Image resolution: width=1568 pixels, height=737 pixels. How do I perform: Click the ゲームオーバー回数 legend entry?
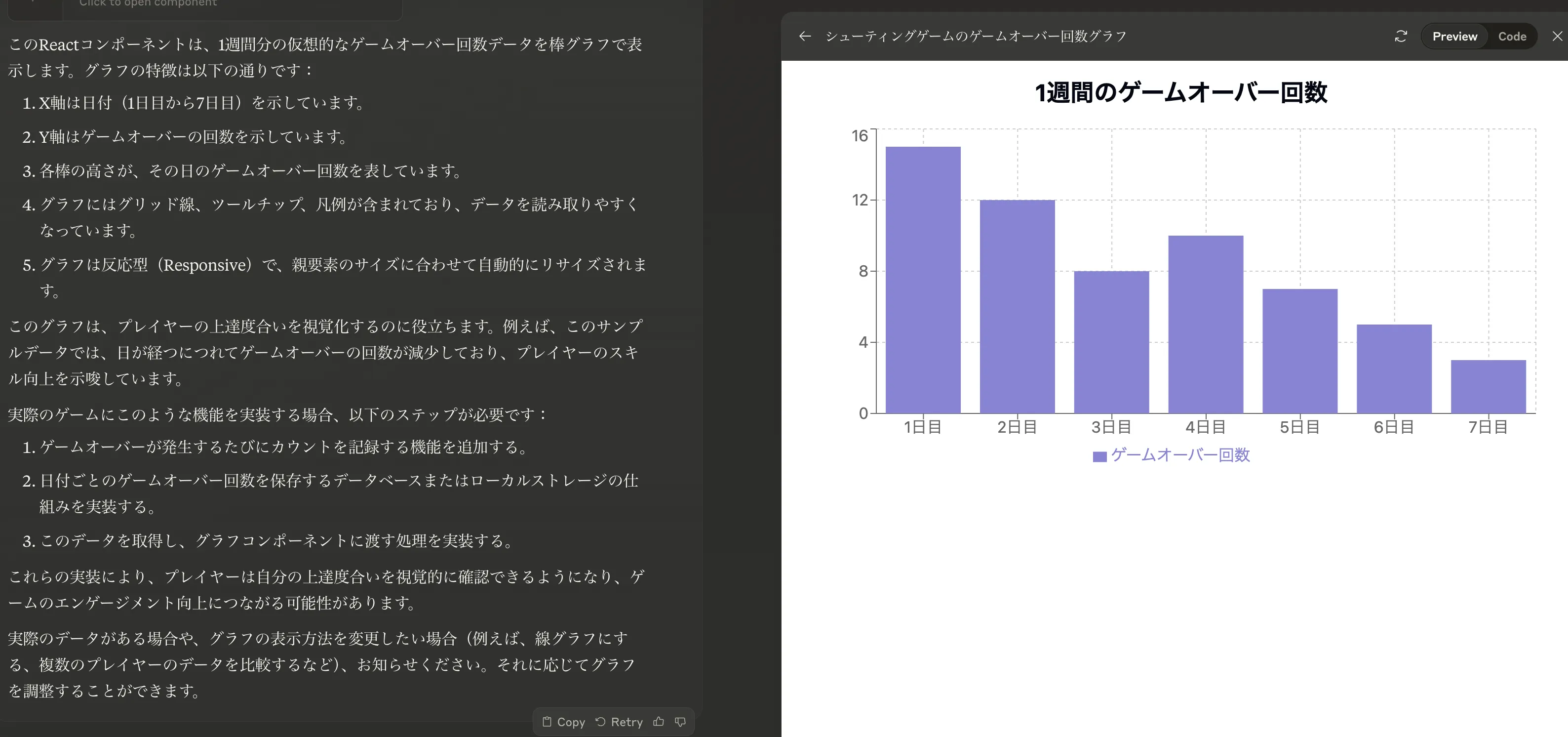(x=1171, y=455)
